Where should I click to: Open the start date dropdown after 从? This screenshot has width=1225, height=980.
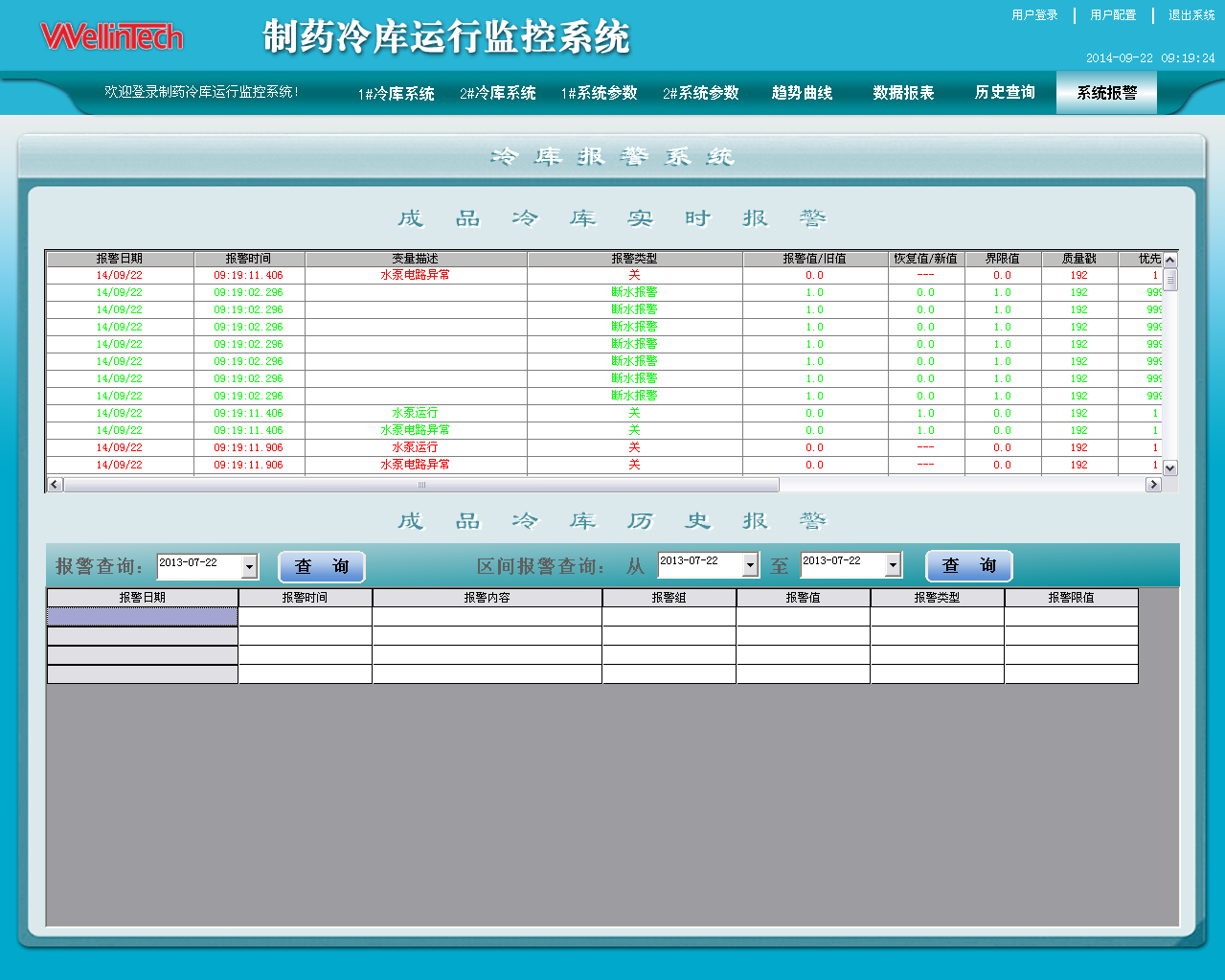point(751,564)
